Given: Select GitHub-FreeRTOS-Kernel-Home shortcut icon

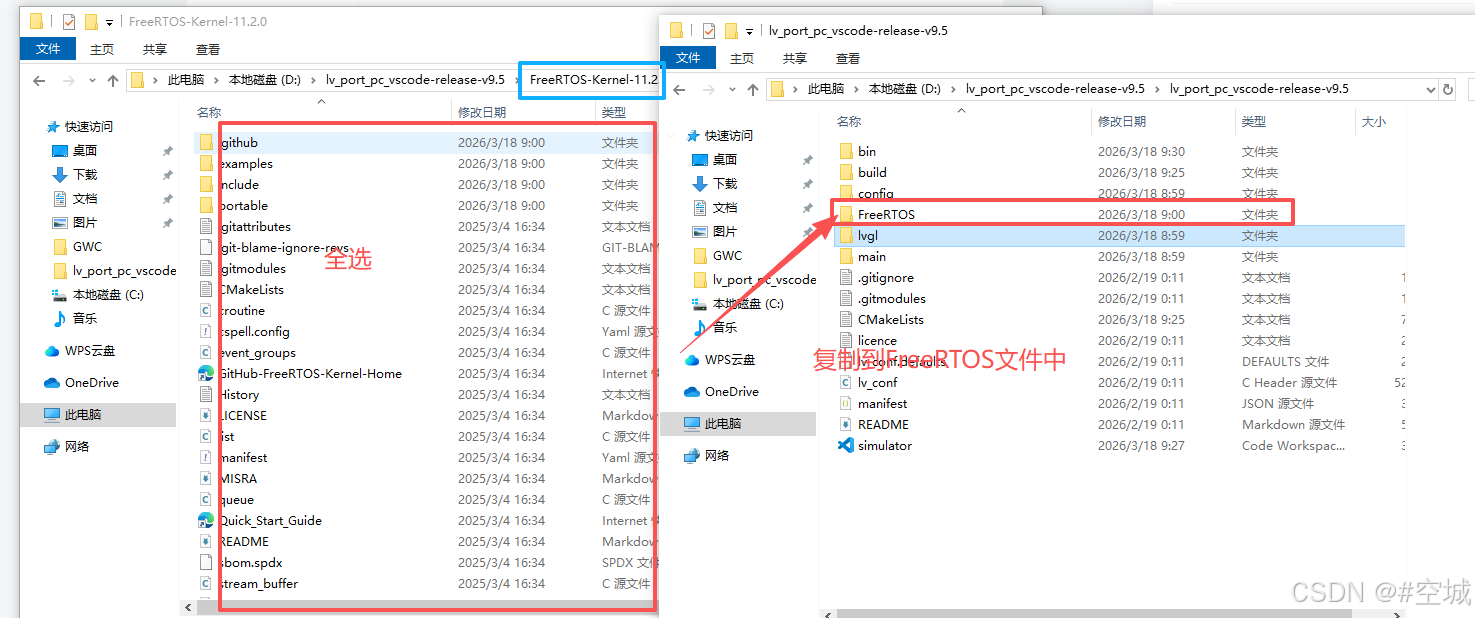Looking at the screenshot, I should [x=205, y=374].
